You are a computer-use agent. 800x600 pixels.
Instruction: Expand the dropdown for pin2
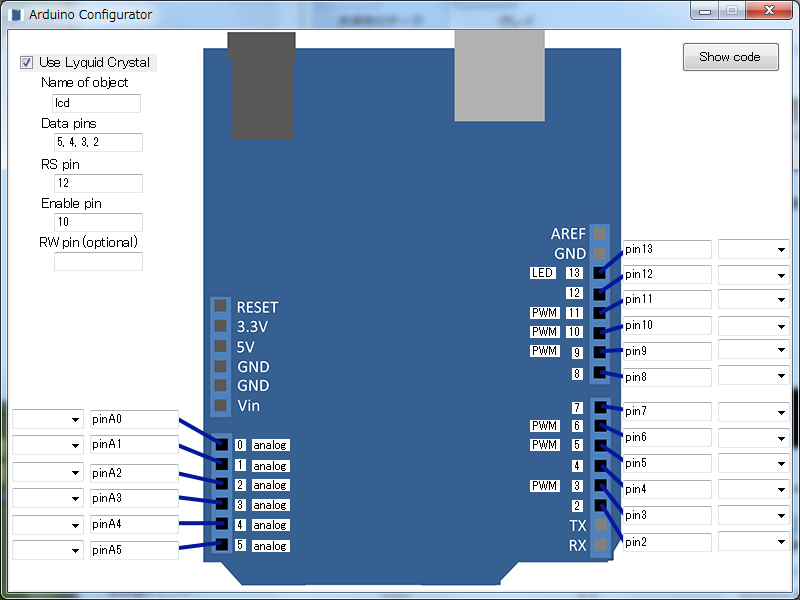[754, 541]
